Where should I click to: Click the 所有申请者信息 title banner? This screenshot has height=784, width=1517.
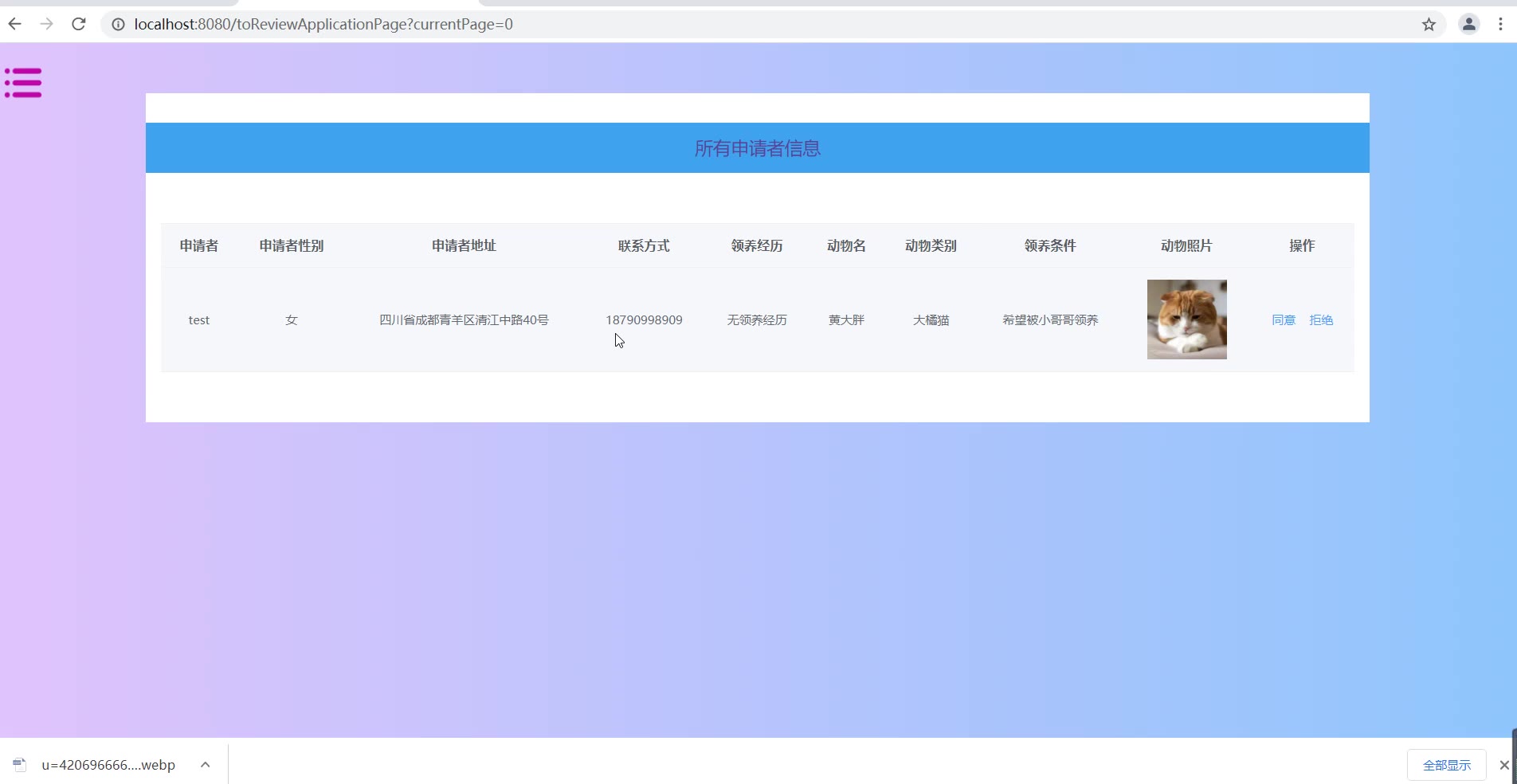(757, 148)
